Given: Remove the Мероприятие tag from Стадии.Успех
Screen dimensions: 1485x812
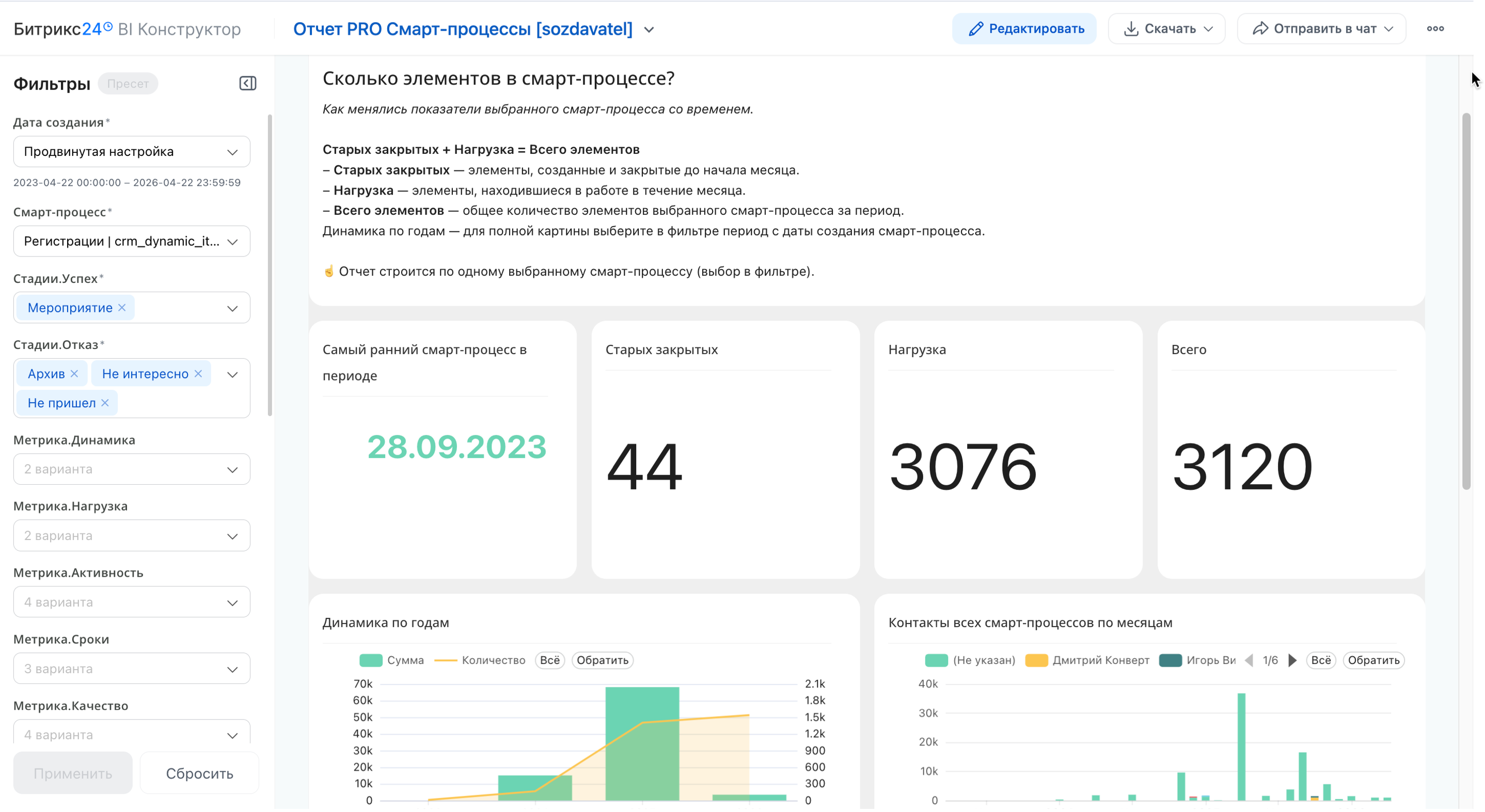Looking at the screenshot, I should (122, 308).
